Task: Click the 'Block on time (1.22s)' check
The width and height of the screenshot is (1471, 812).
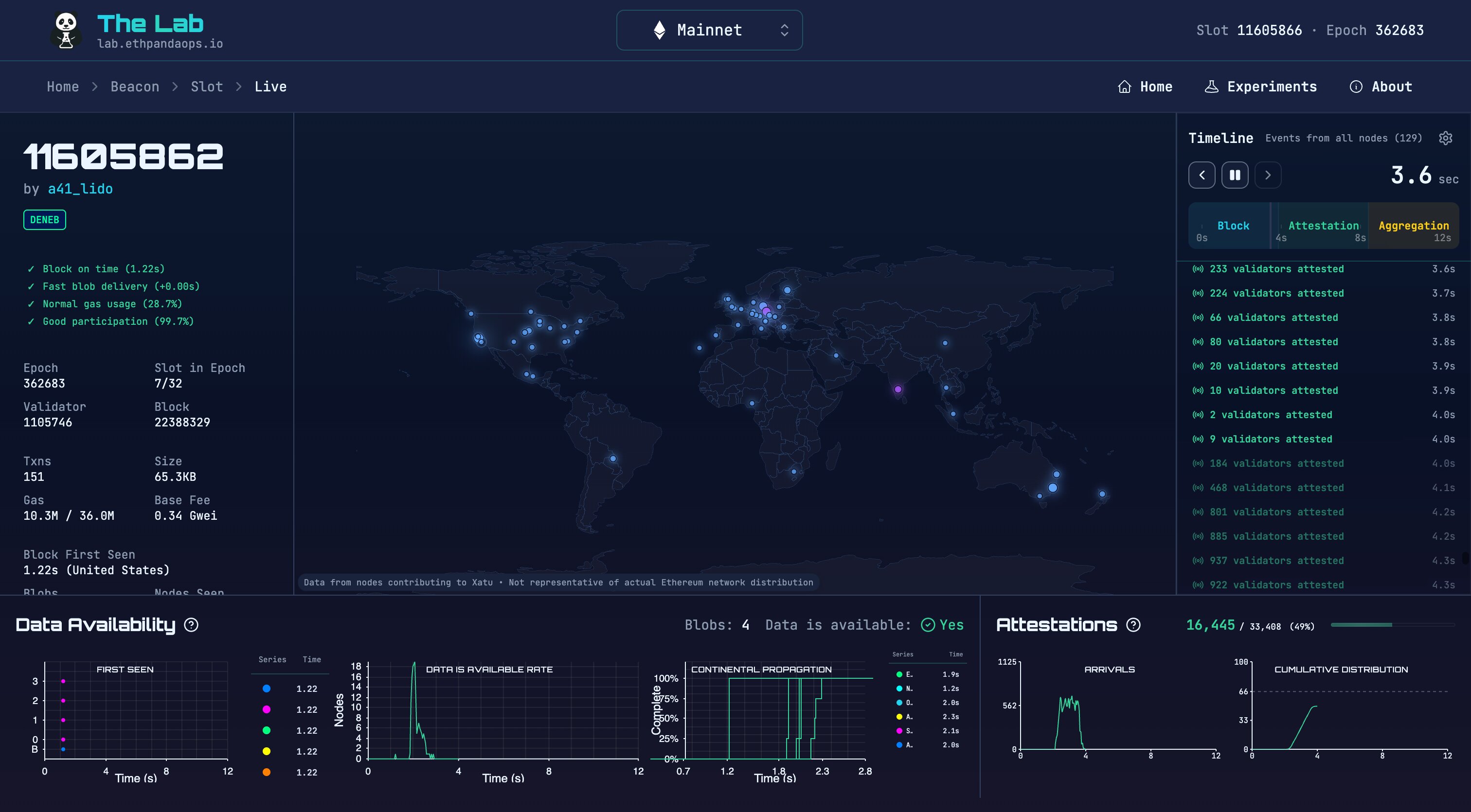Action: (x=96, y=269)
